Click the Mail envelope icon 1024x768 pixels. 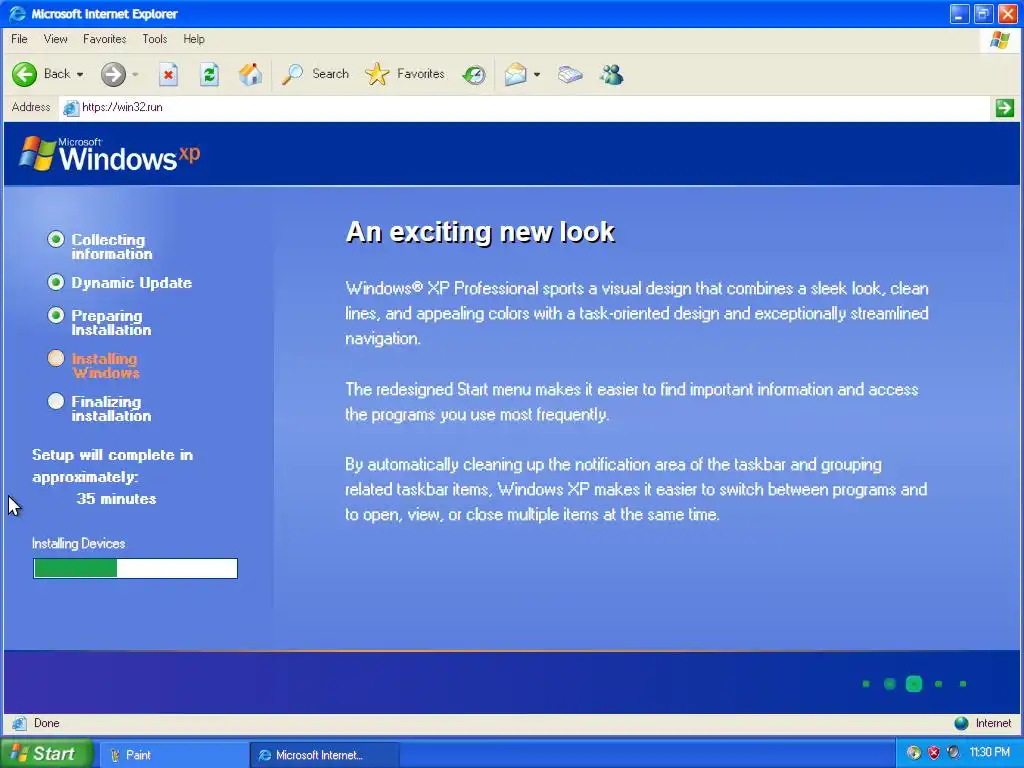pos(515,74)
